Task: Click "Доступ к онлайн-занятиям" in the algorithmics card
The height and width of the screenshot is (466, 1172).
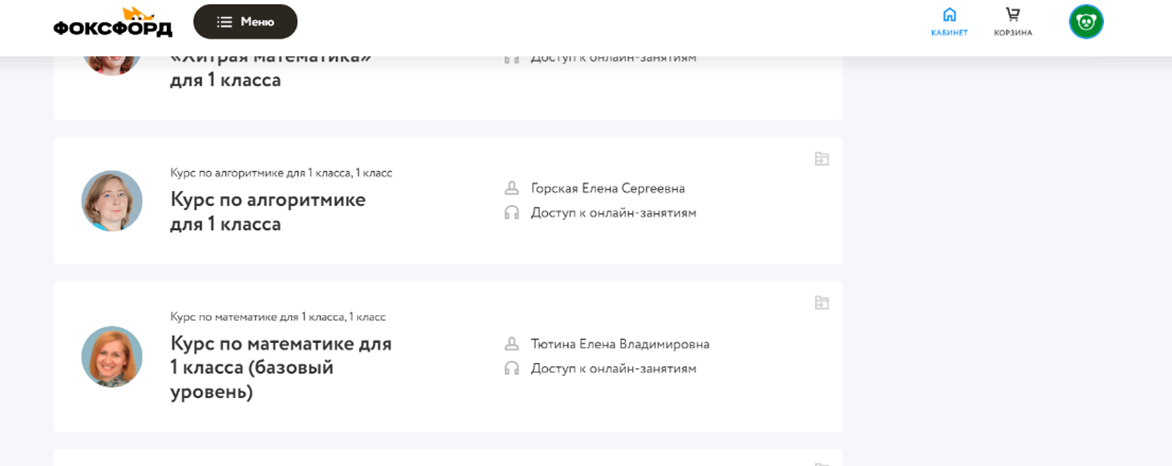Action: [613, 213]
